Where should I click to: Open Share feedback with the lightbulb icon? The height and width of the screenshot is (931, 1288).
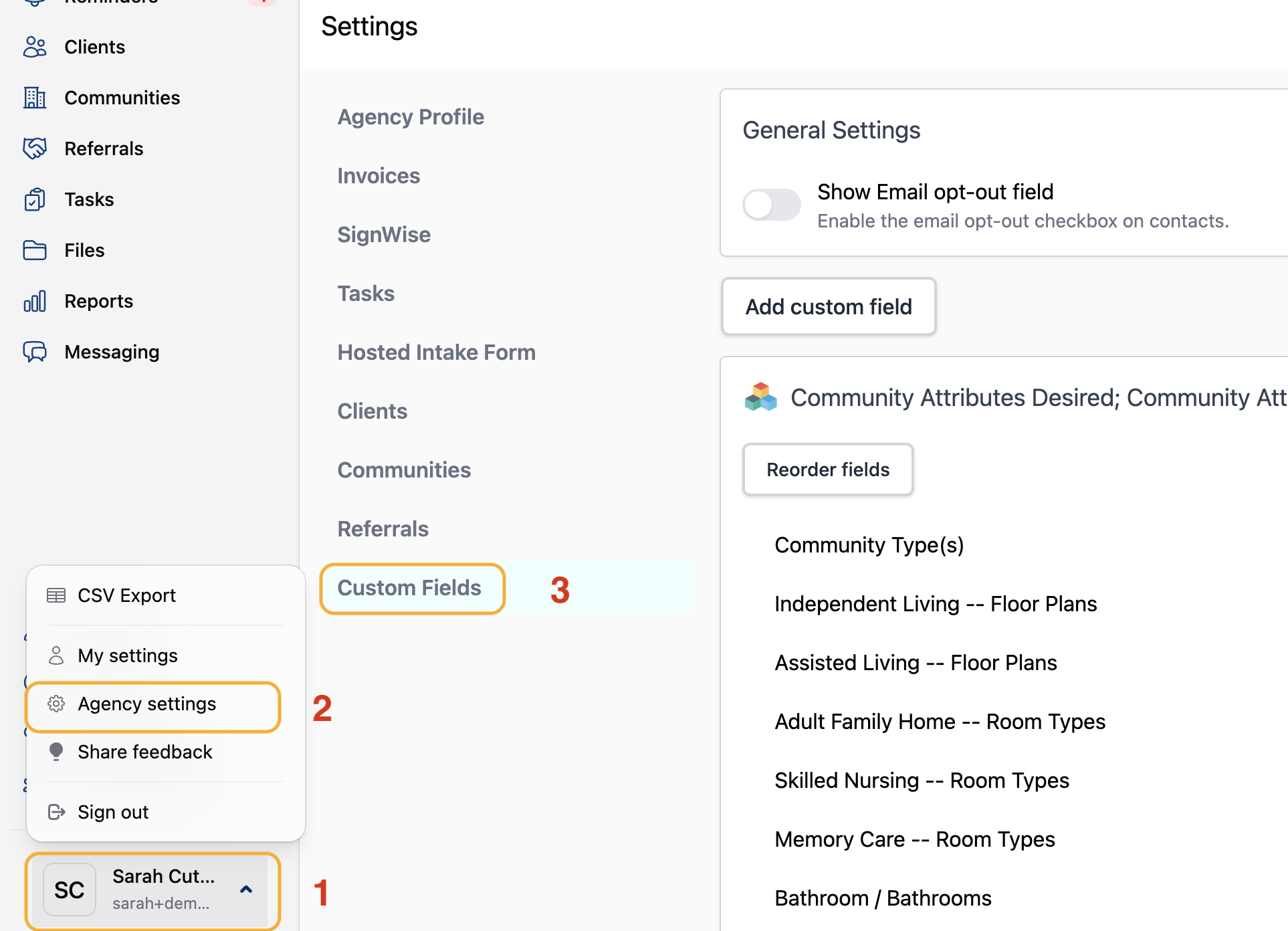(x=57, y=752)
